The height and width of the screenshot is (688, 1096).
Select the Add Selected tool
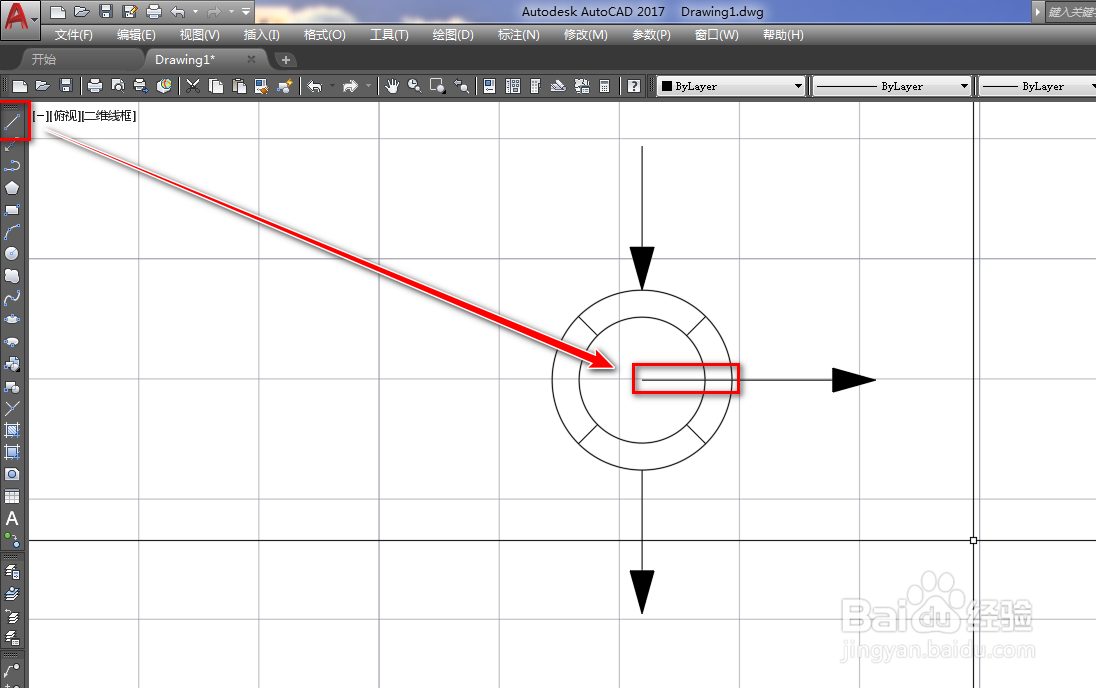click(x=12, y=540)
